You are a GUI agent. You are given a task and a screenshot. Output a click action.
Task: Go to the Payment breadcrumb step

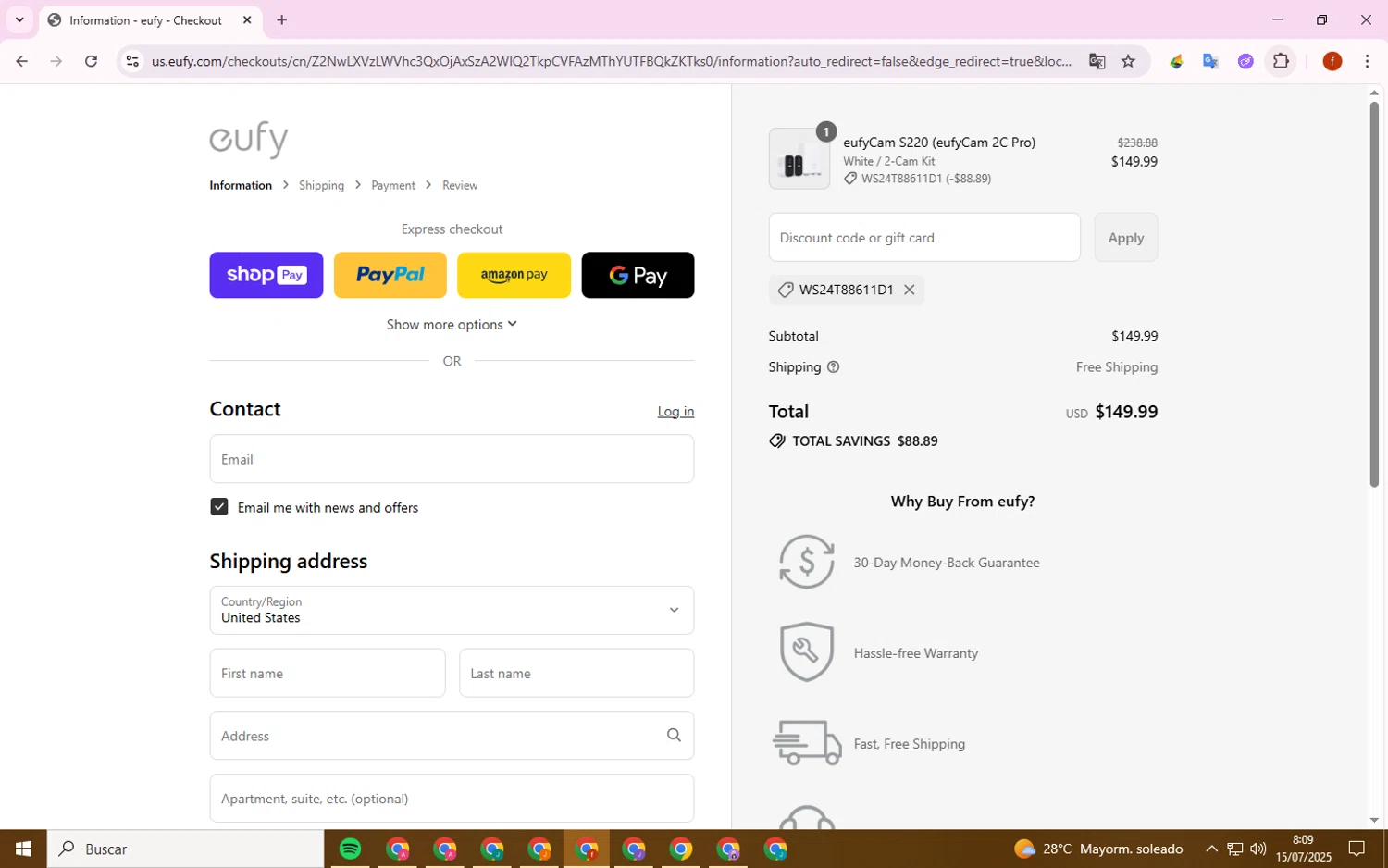point(393,185)
